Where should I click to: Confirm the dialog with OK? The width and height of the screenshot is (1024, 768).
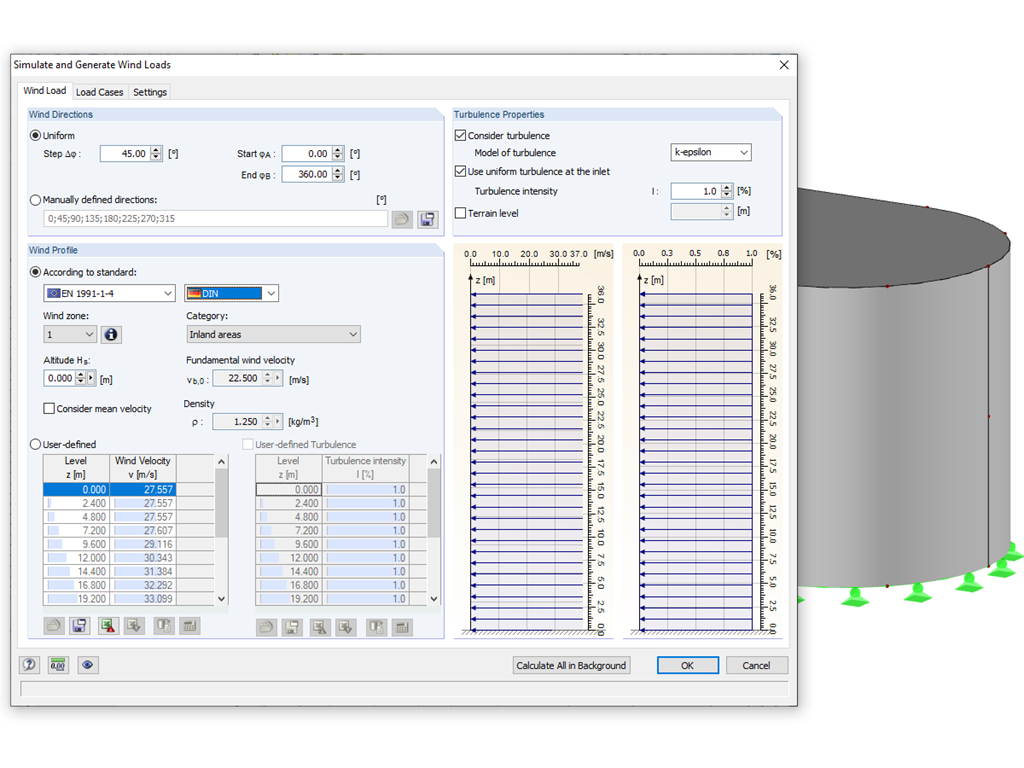click(x=687, y=665)
